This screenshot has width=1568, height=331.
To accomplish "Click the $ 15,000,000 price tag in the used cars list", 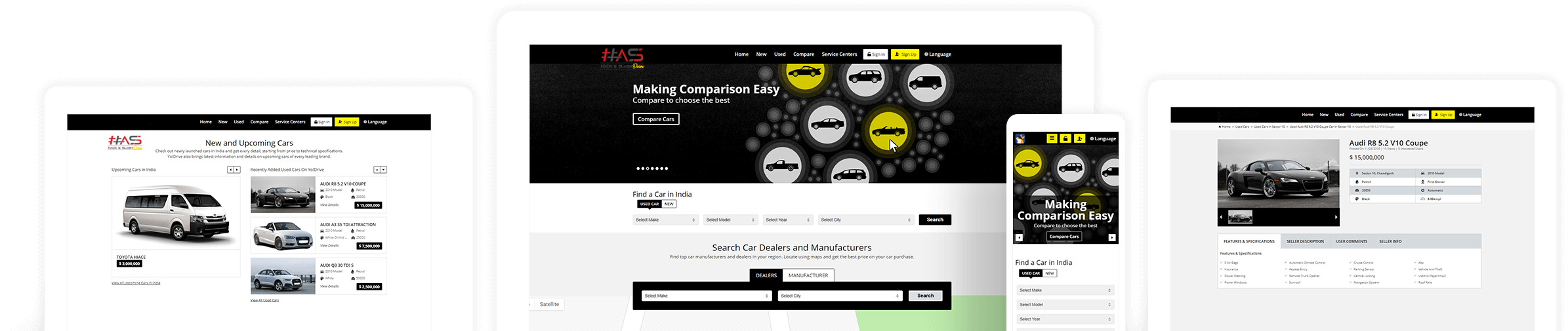I will 368,205.
